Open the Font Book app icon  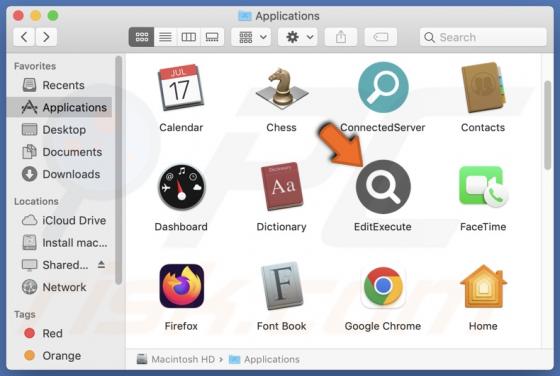coord(282,286)
